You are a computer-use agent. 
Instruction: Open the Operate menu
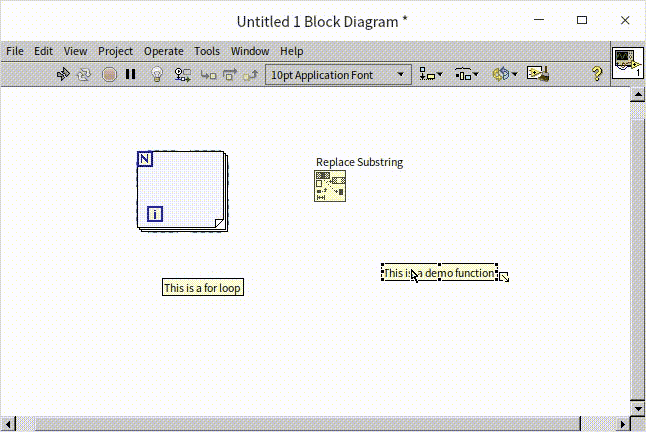click(163, 51)
